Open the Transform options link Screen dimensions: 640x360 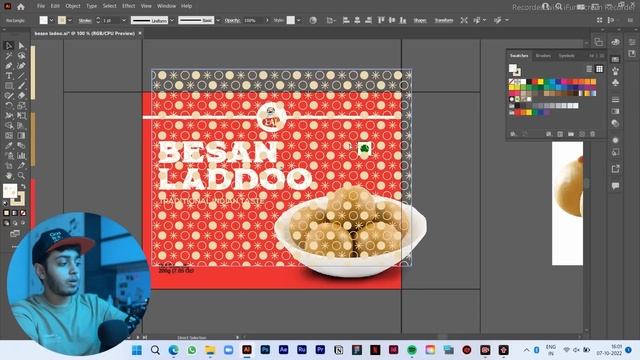point(444,20)
